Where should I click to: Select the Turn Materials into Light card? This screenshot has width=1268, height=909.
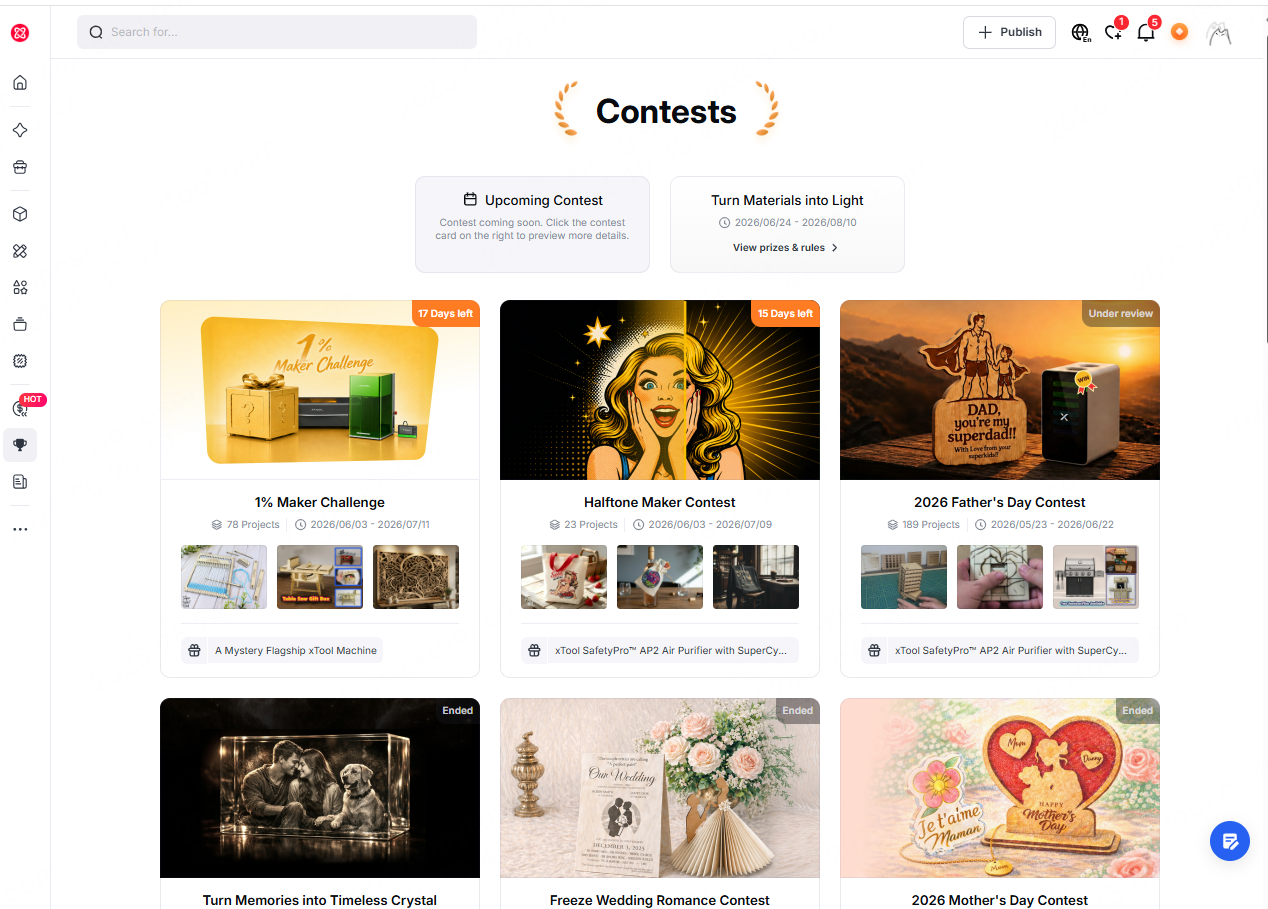[787, 224]
